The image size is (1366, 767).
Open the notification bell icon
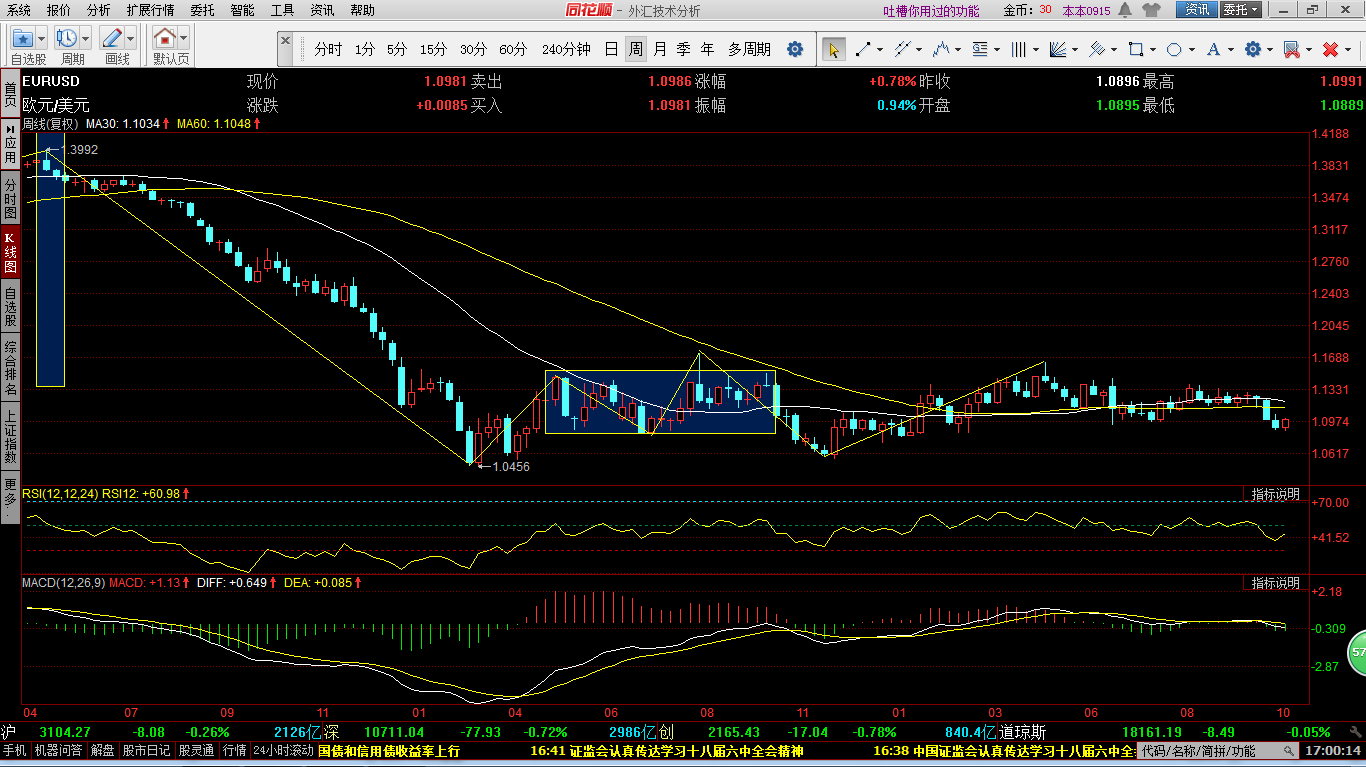coord(1125,10)
